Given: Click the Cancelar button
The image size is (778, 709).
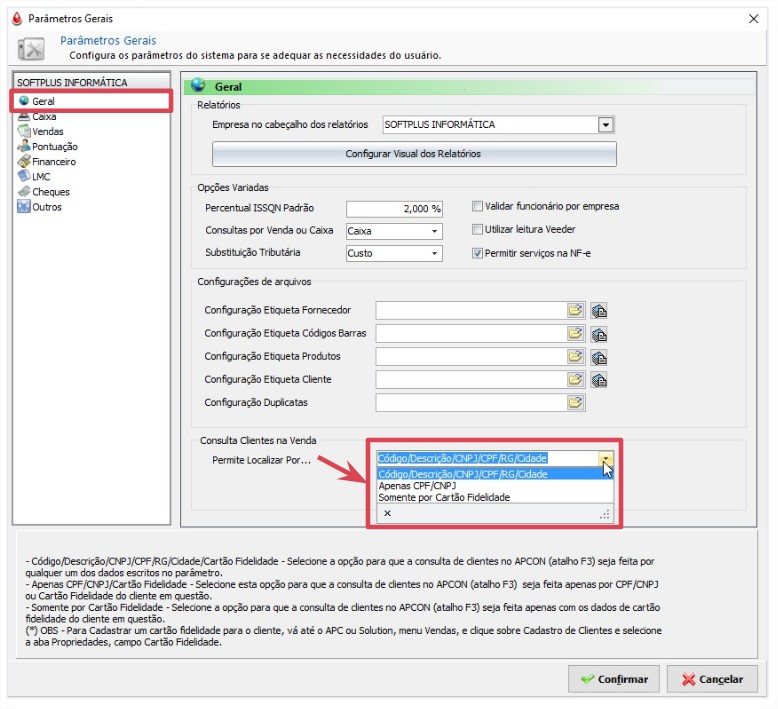Looking at the screenshot, I should tap(712, 679).
